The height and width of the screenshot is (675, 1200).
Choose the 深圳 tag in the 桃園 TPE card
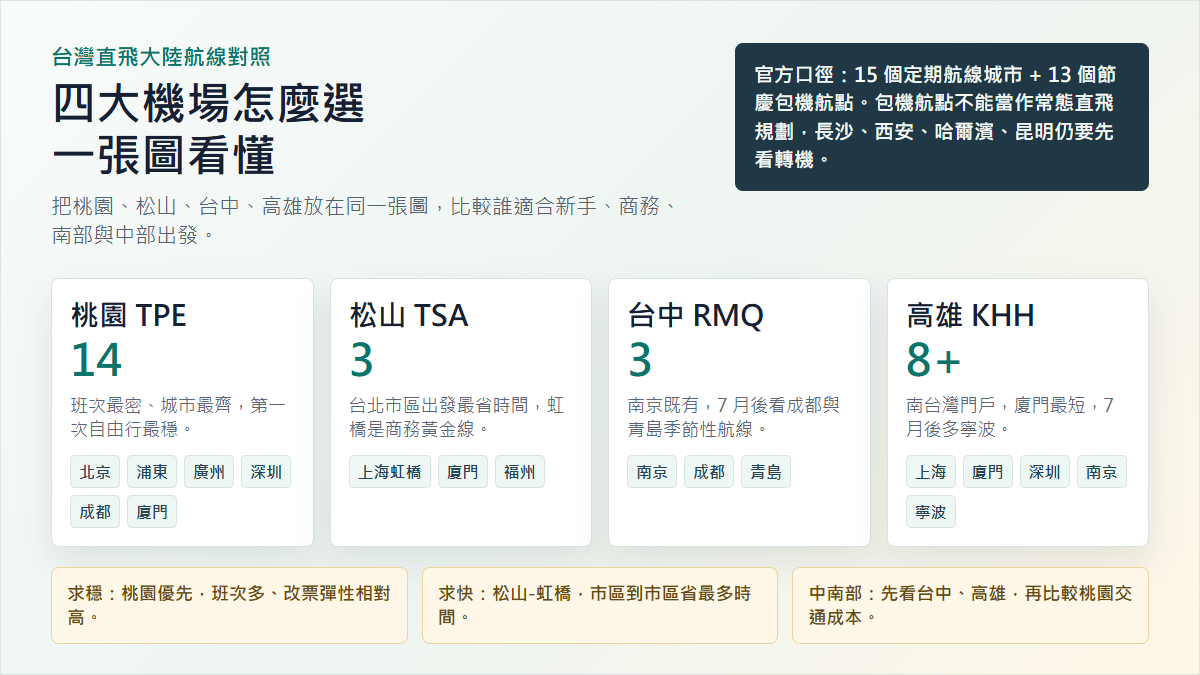(266, 472)
